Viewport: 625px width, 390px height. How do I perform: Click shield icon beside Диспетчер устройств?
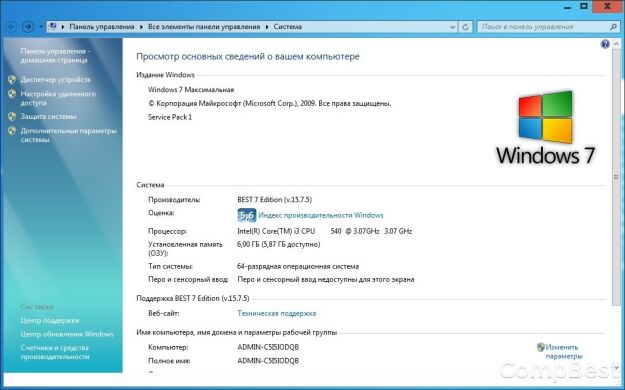tap(12, 79)
